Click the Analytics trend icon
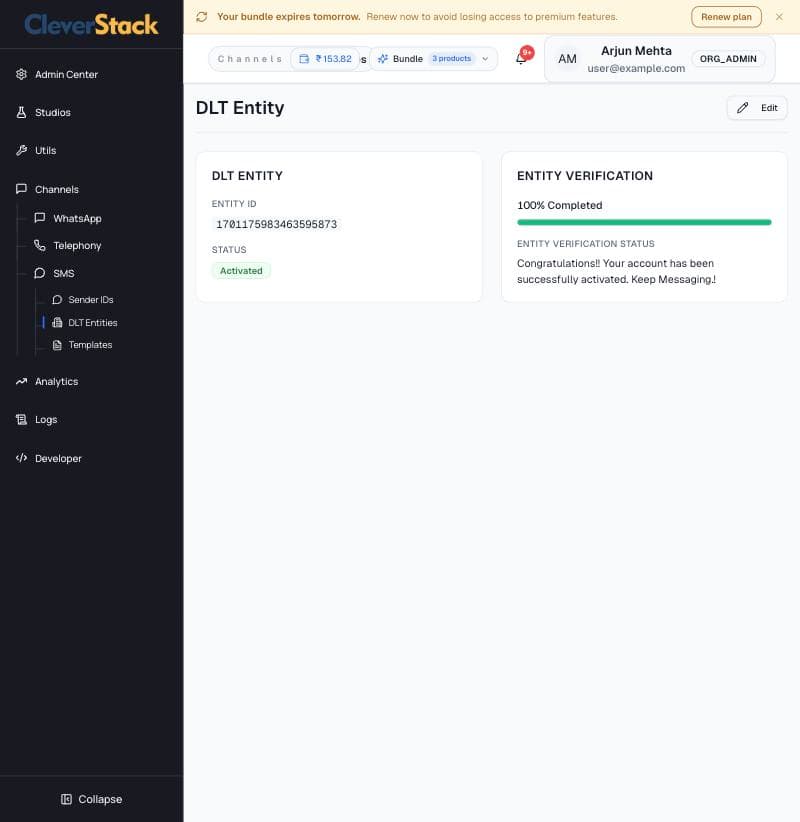The image size is (800, 822). (x=21, y=382)
